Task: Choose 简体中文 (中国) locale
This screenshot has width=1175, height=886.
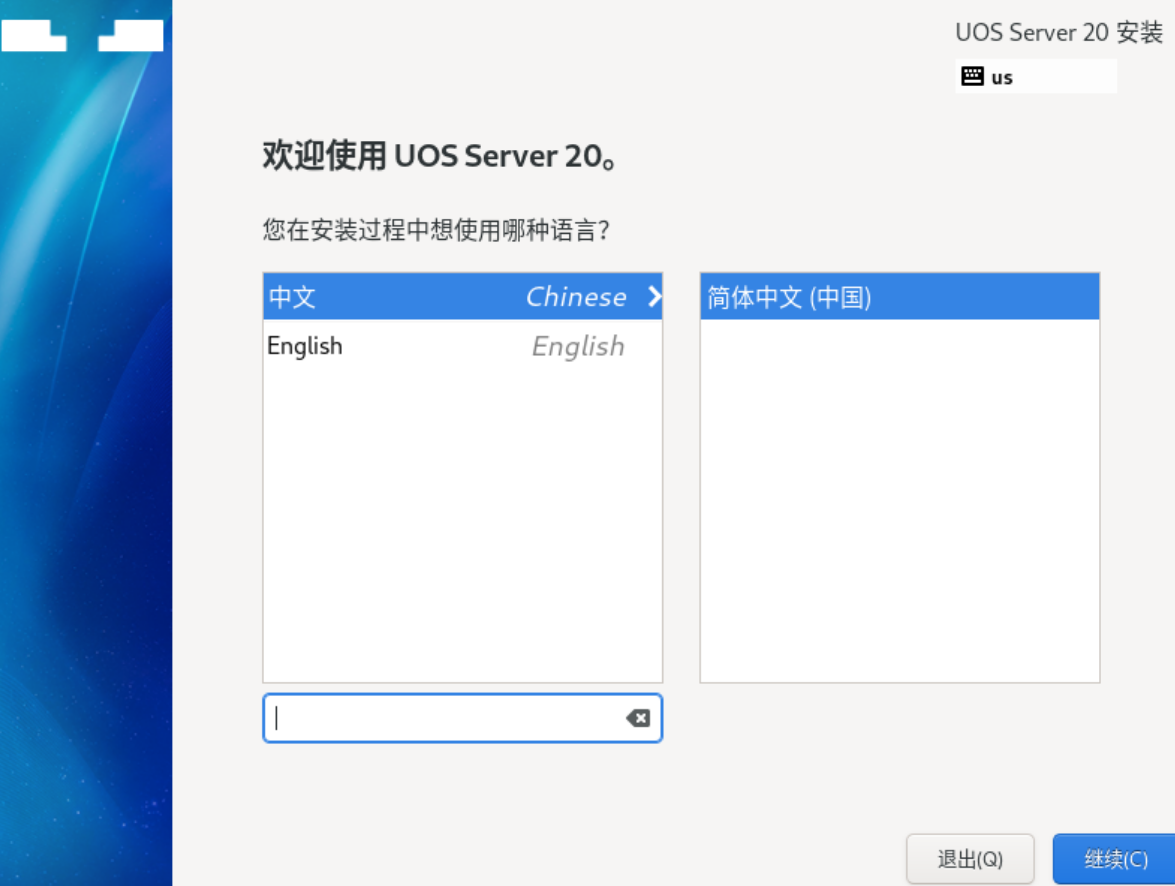Action: (899, 297)
